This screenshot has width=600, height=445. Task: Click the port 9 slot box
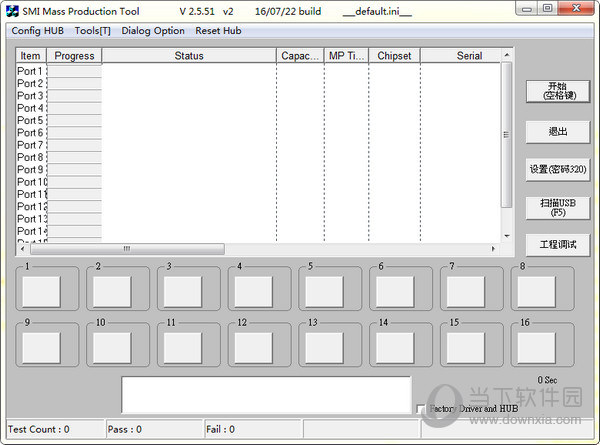(41, 348)
